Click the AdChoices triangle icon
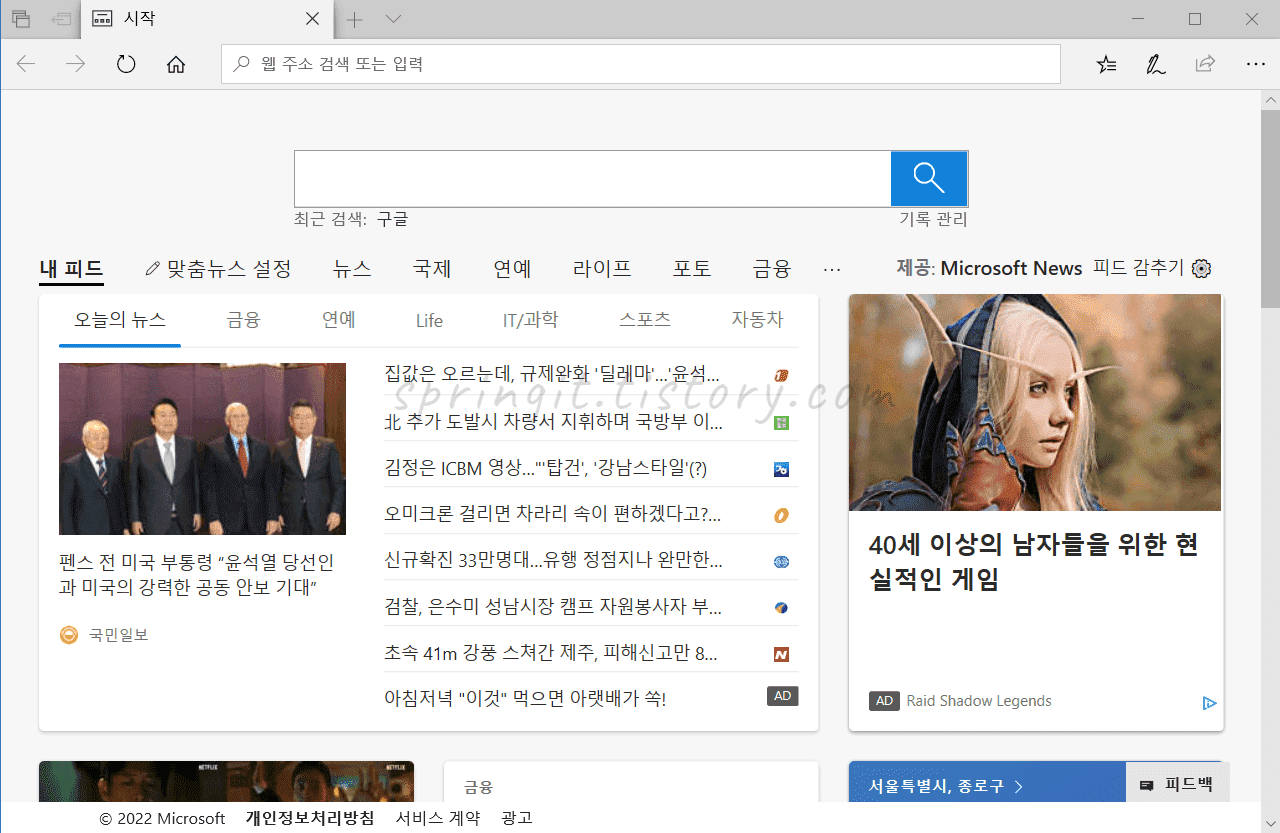Viewport: 1280px width, 833px height. pyautogui.click(x=1209, y=703)
